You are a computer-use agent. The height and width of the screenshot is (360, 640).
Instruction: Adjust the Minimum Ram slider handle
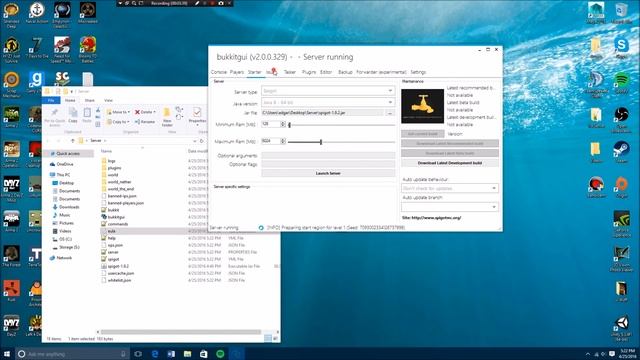click(289, 124)
